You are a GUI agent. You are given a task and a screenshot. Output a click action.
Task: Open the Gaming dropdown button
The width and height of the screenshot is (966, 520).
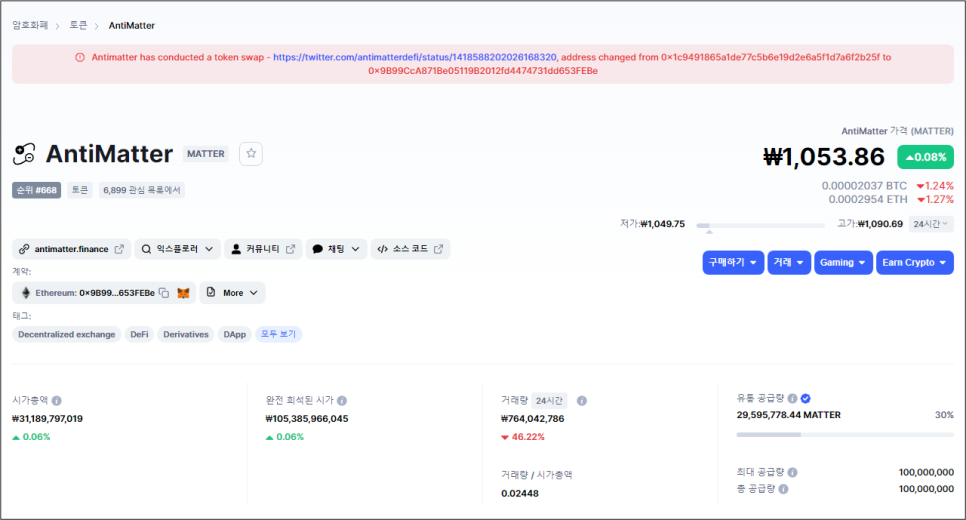pyautogui.click(x=843, y=262)
